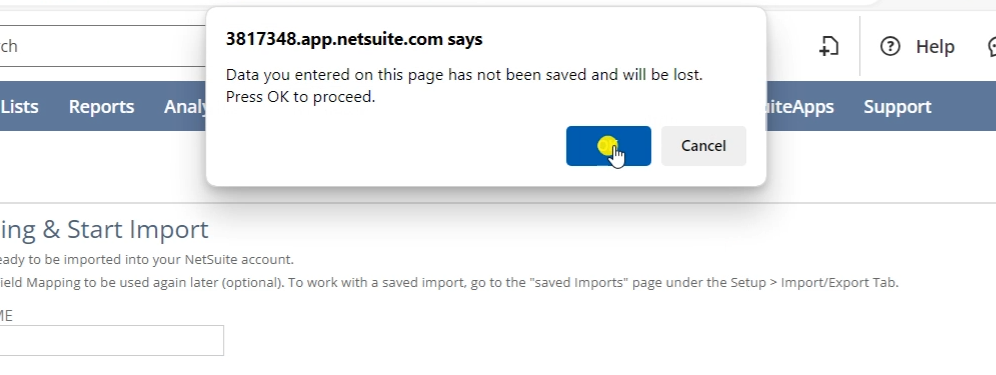996x375 pixels.
Task: Click the 'Start Import' page heading
Action: tap(104, 229)
